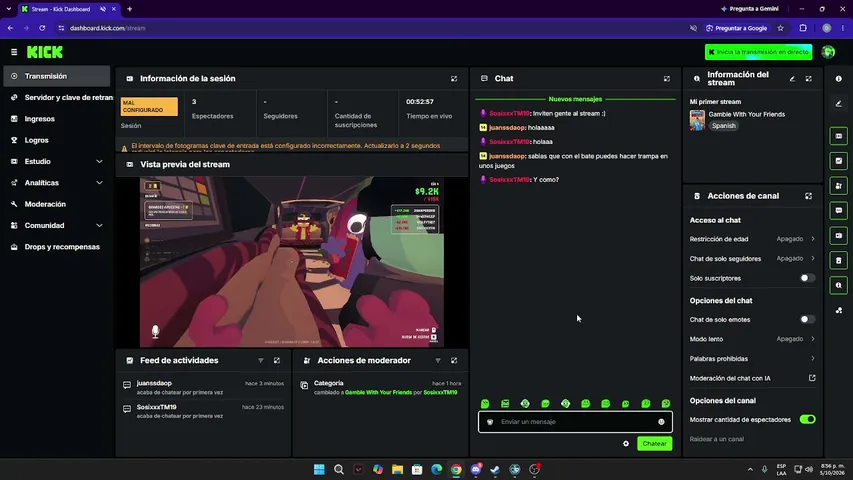Bookmark this page with the star icon

click(x=781, y=28)
